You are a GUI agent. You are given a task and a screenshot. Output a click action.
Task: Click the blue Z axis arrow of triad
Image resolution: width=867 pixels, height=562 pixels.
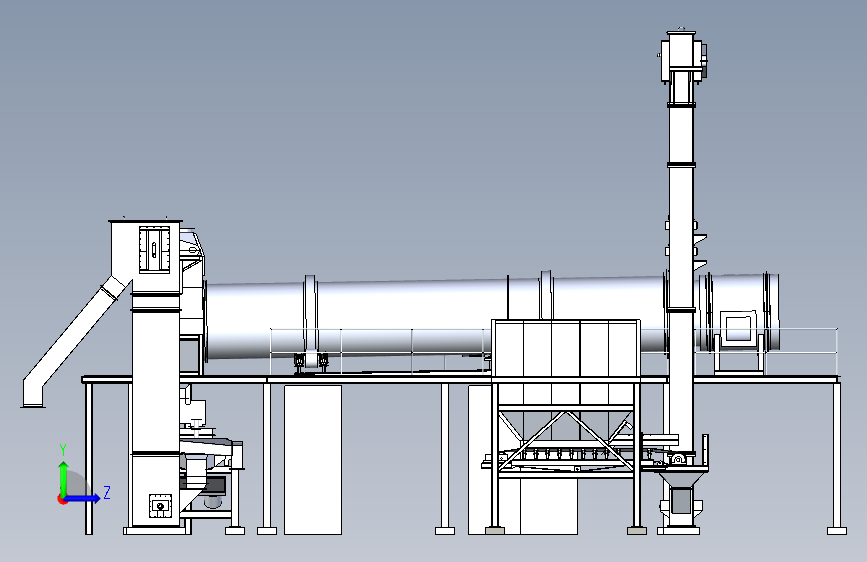[83, 498]
